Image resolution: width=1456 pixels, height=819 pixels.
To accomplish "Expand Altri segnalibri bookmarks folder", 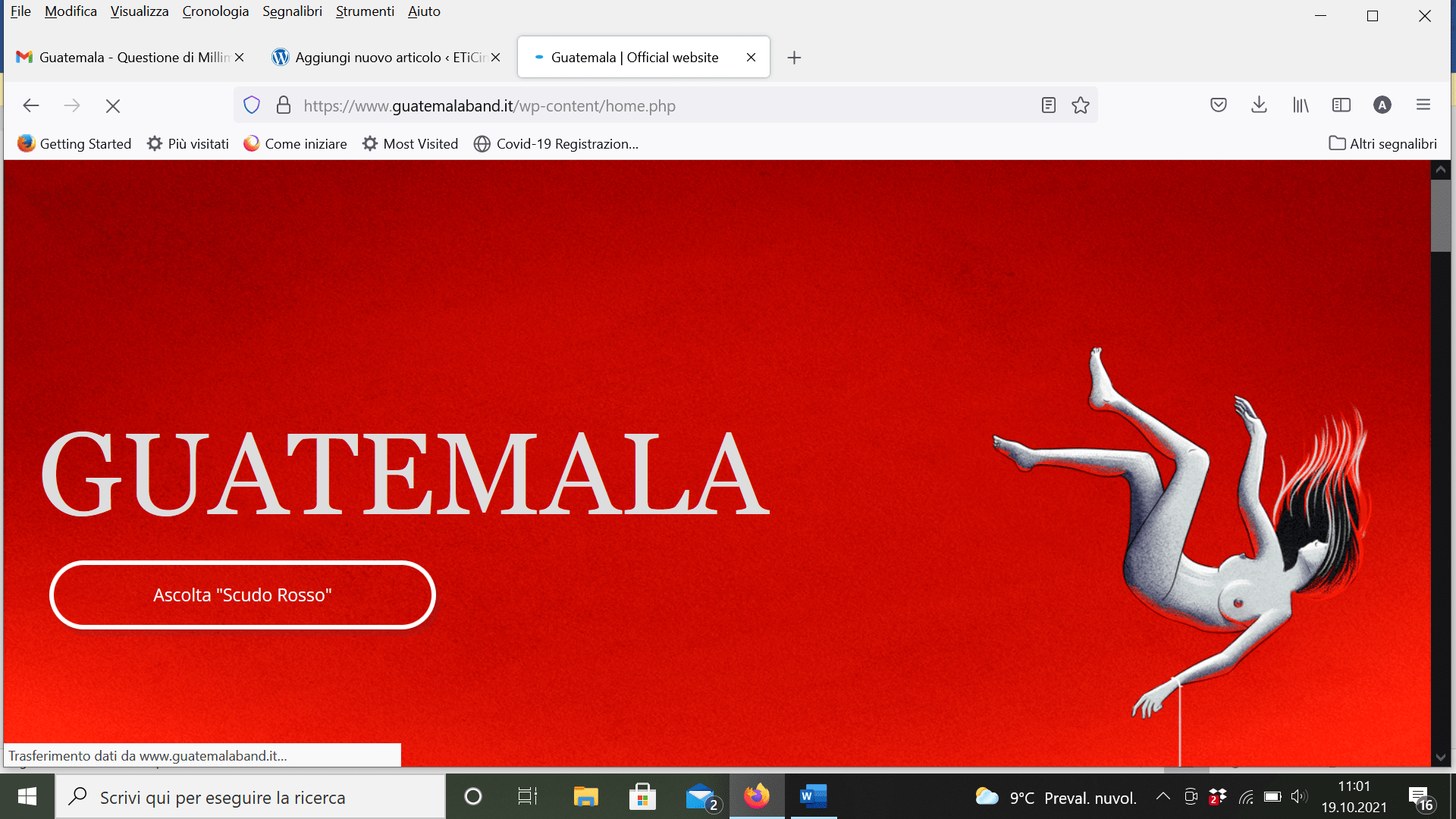I will (x=1383, y=144).
